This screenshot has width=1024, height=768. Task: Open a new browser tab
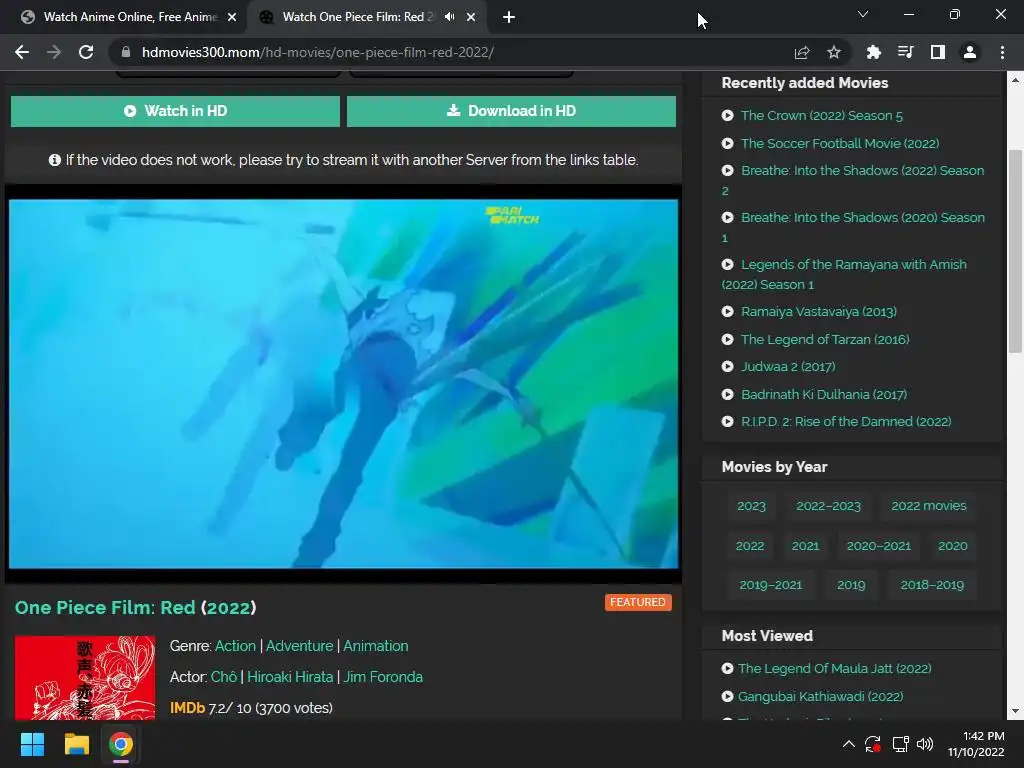pos(509,17)
